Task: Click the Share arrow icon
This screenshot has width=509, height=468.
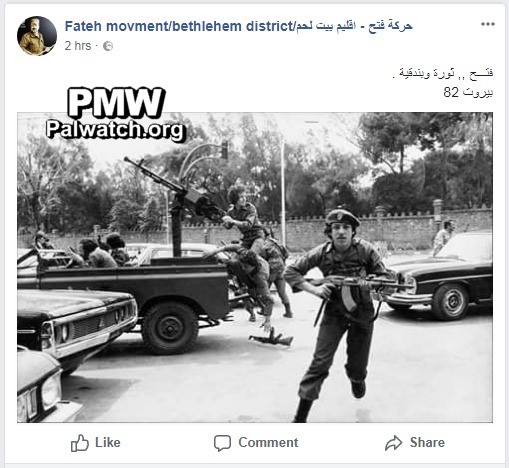Action: (x=394, y=443)
